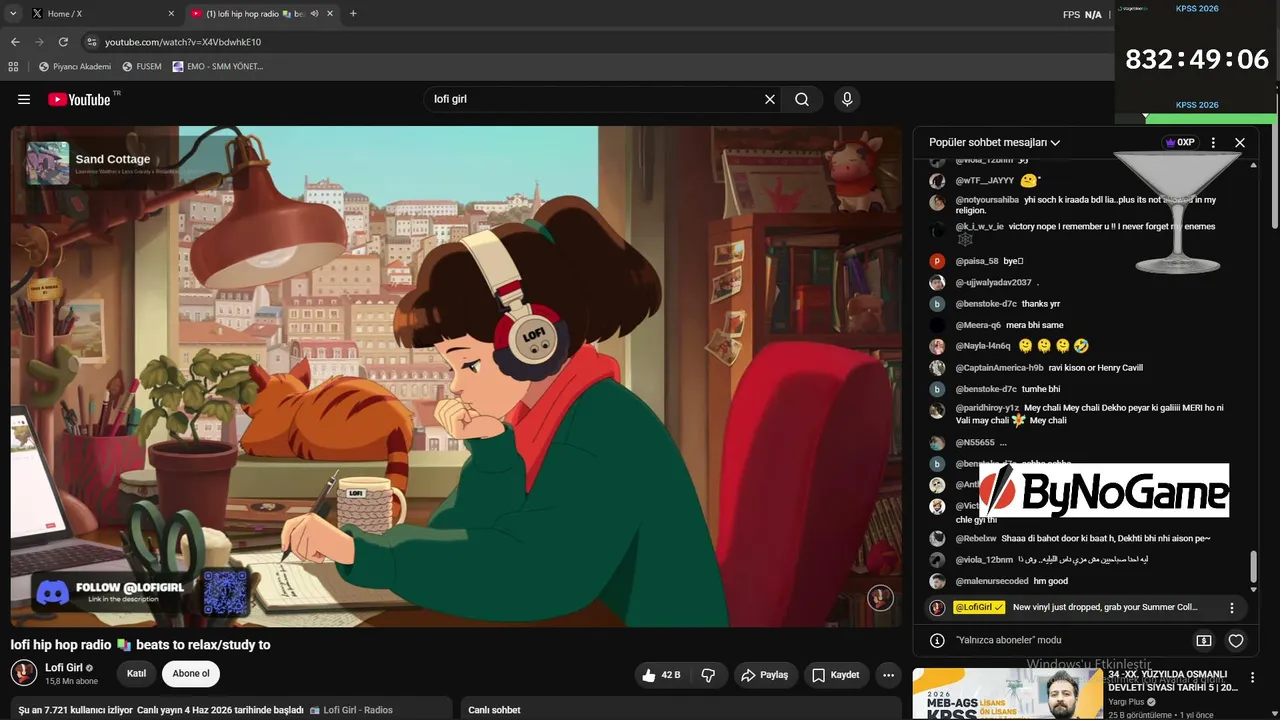Reload the YouTube page
Screen dimensions: 1280x720
click(63, 42)
